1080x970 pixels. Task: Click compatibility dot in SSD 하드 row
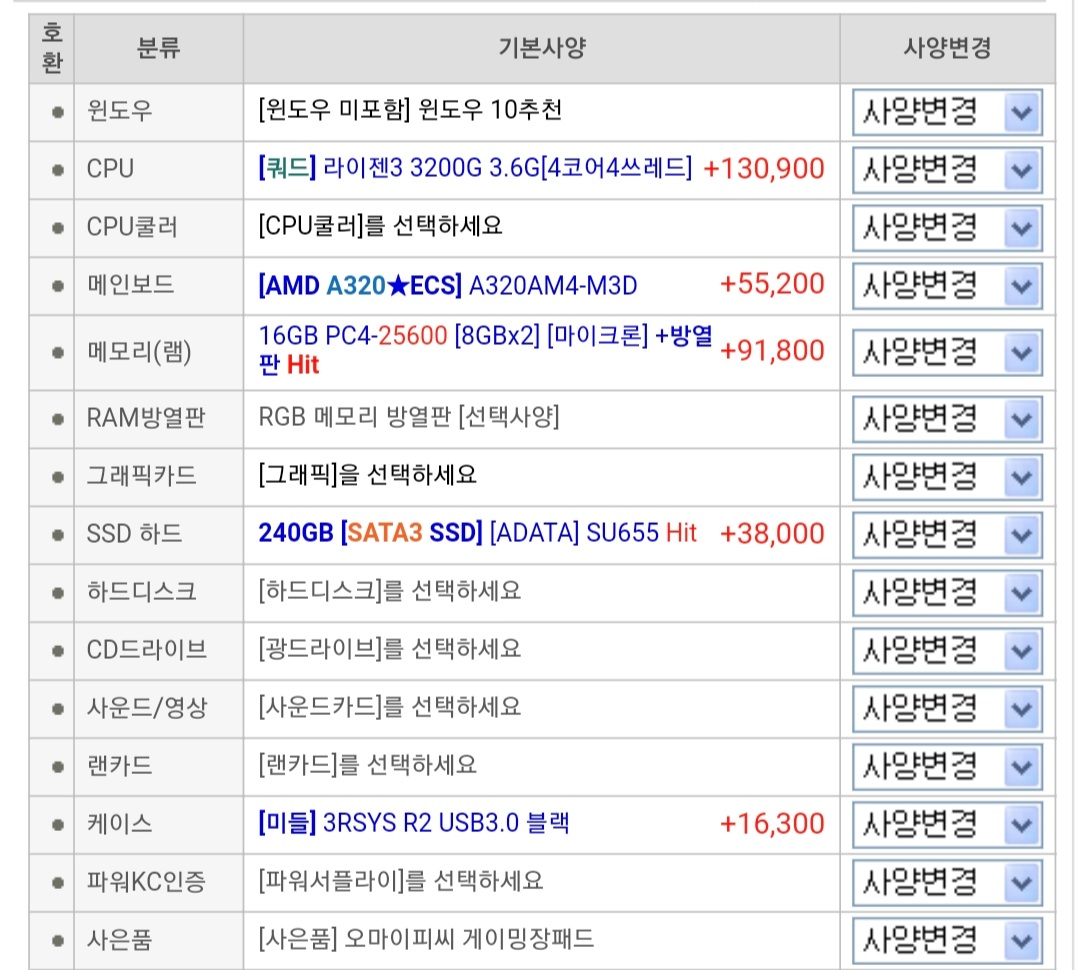58,535
